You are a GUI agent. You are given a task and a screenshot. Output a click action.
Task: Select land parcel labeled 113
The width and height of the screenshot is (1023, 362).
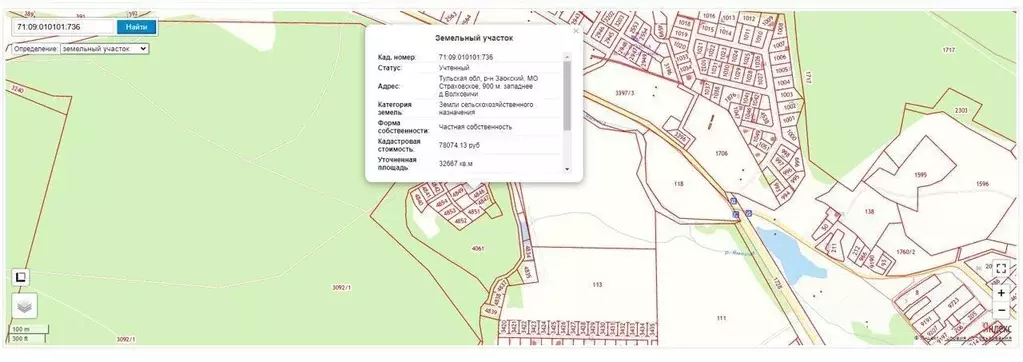tap(596, 284)
